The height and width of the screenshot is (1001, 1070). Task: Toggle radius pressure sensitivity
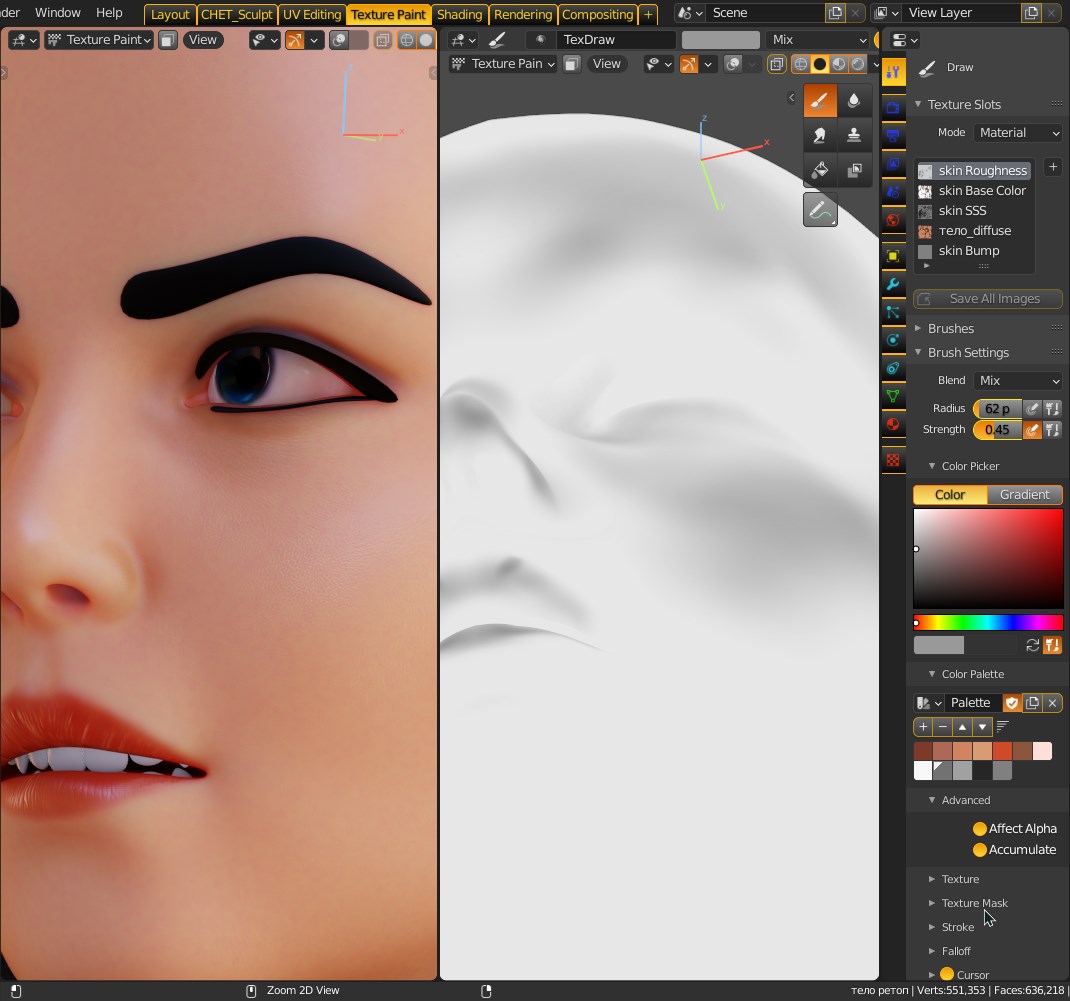(x=1032, y=409)
